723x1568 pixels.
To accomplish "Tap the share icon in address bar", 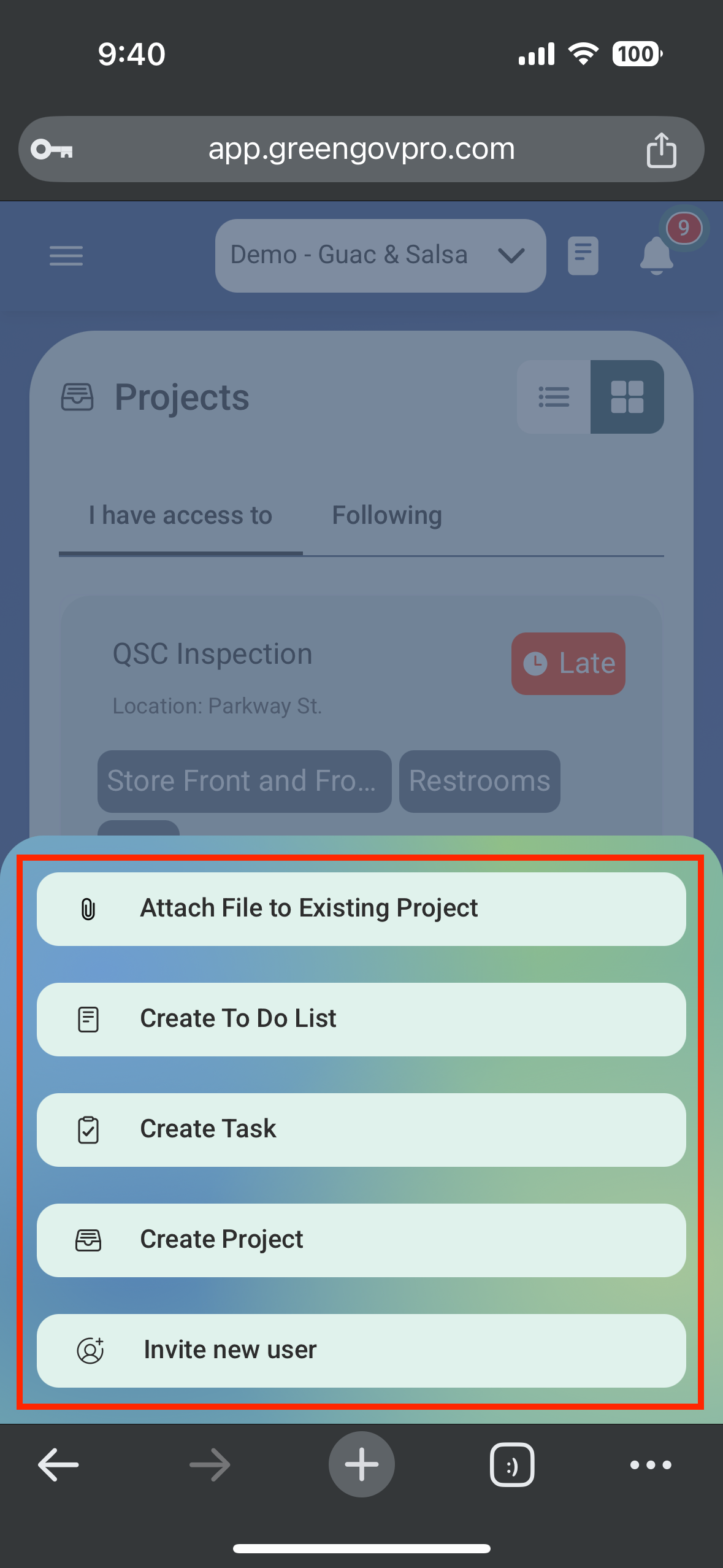I will pyautogui.click(x=661, y=150).
